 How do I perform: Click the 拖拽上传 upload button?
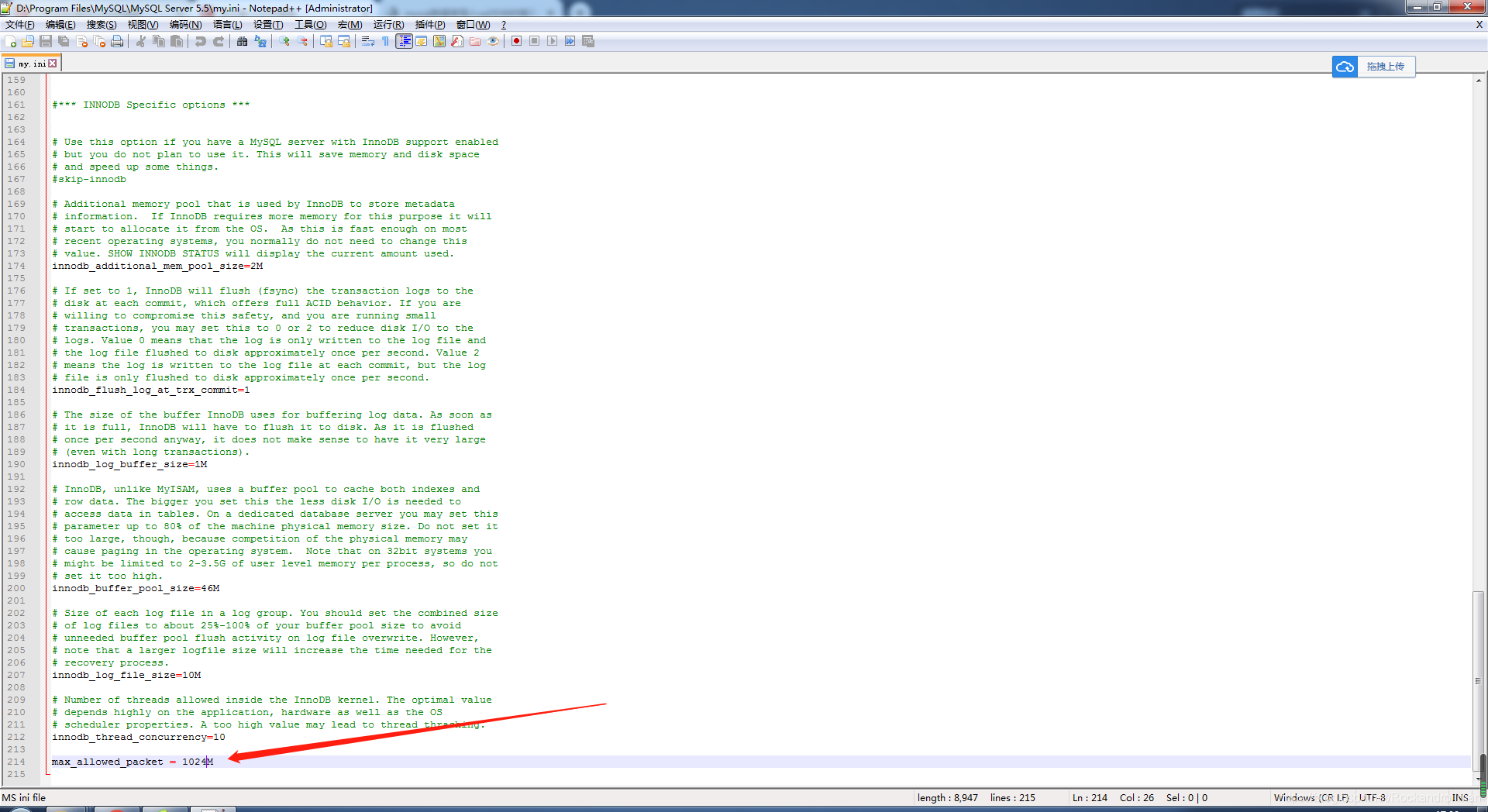(1386, 67)
